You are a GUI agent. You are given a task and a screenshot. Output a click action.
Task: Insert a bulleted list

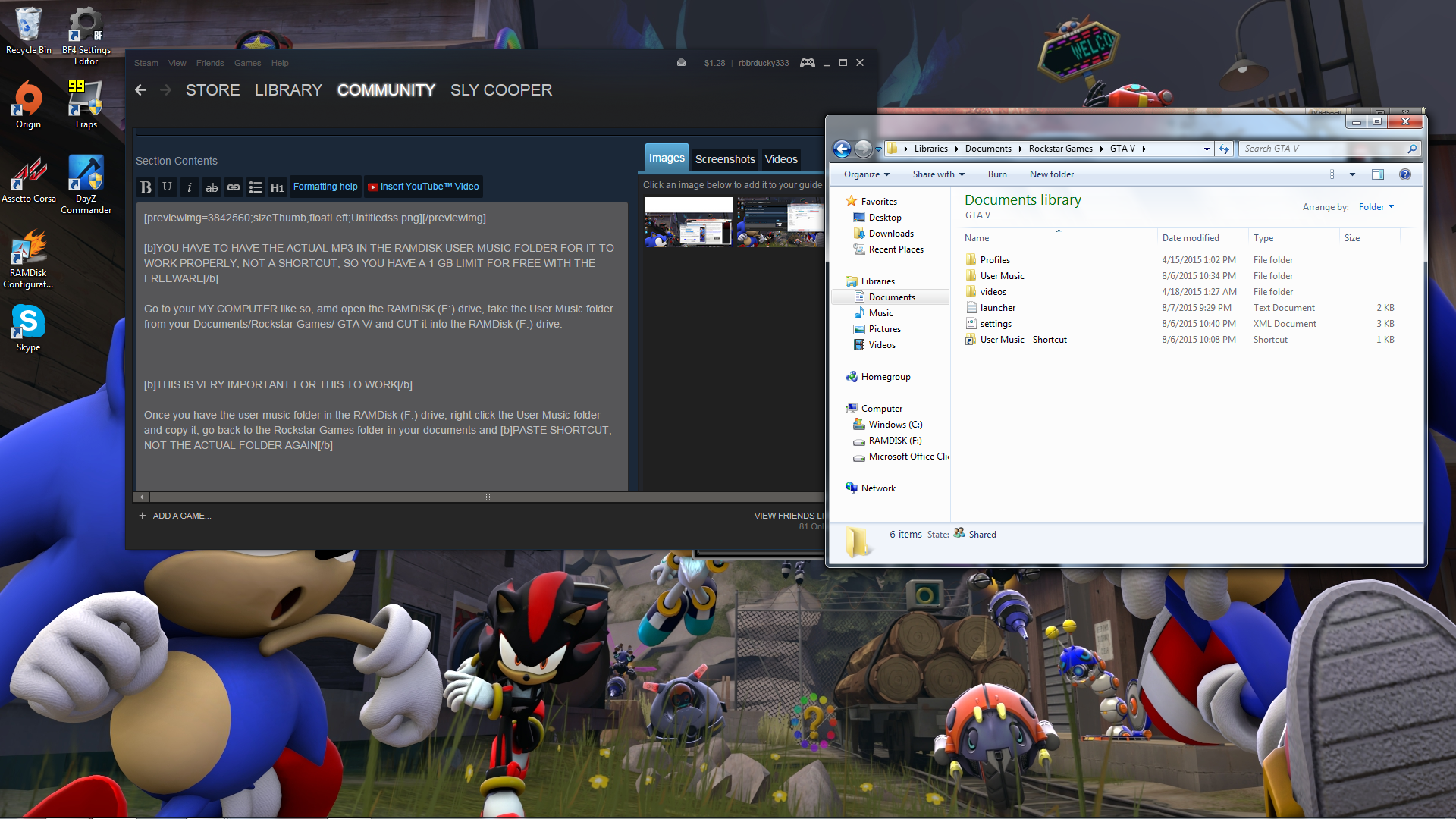[x=256, y=187]
